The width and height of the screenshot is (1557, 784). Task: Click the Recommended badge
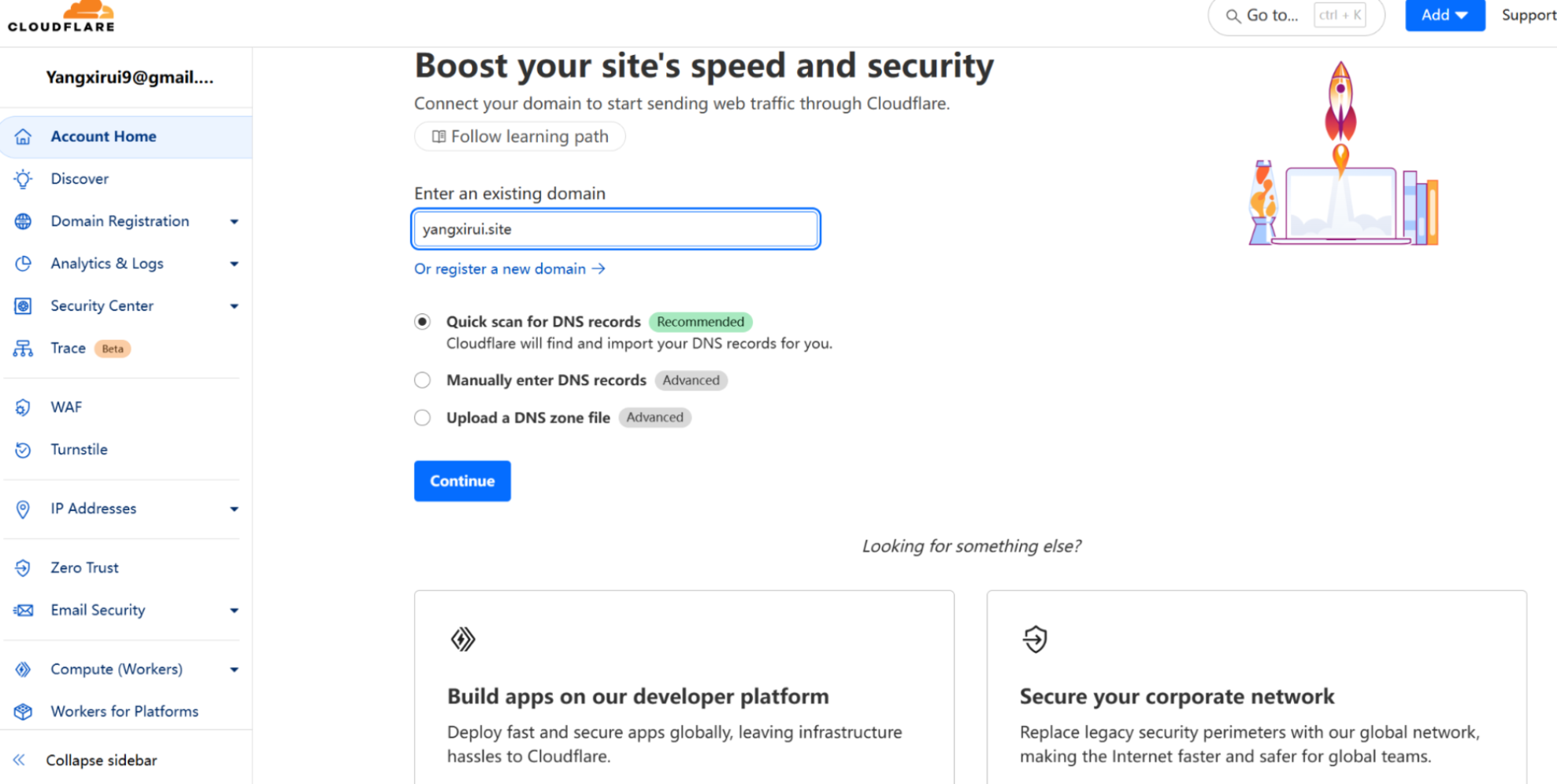[x=700, y=322]
